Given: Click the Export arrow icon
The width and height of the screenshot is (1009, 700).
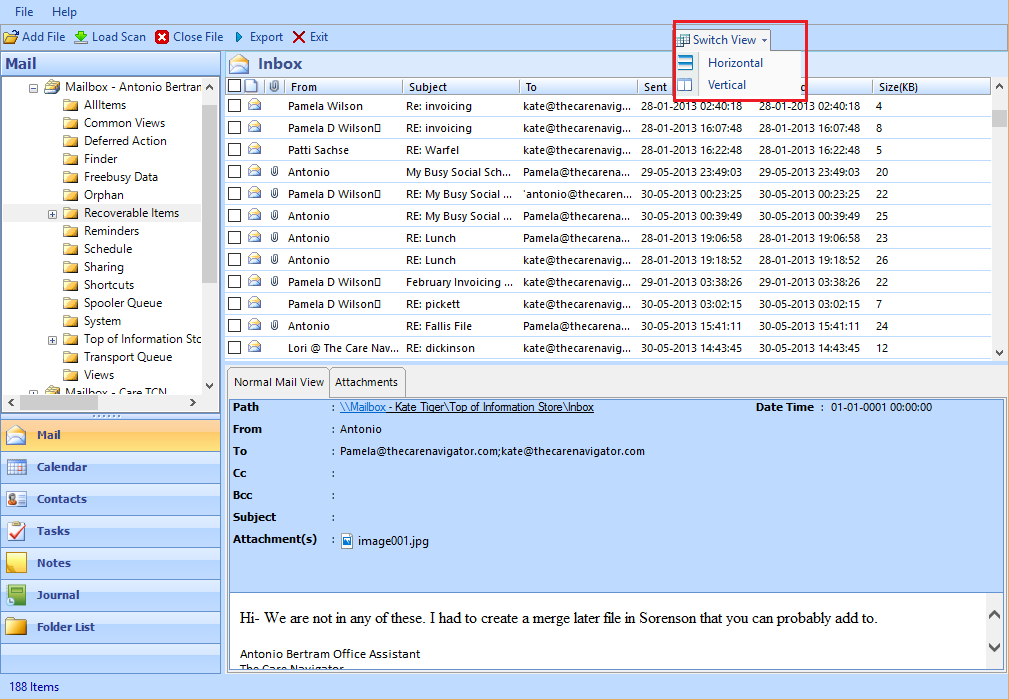Looking at the screenshot, I should tap(239, 37).
